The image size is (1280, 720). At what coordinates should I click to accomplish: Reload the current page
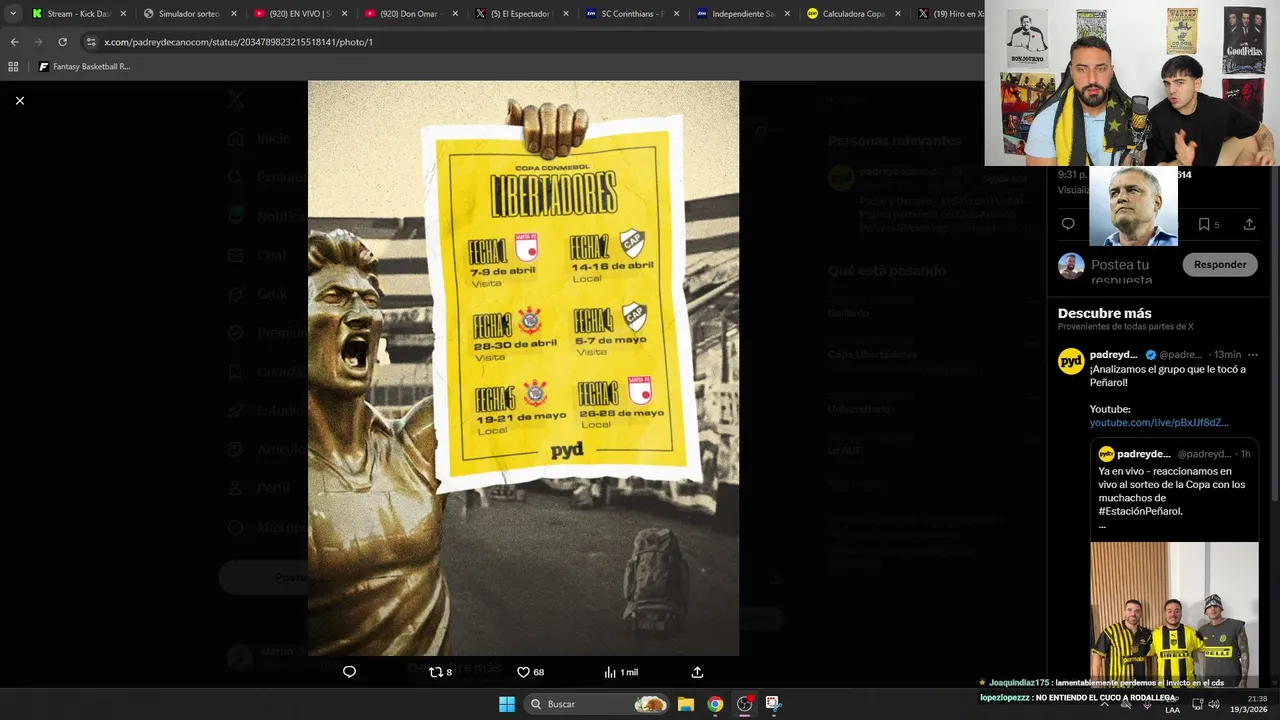(x=62, y=42)
